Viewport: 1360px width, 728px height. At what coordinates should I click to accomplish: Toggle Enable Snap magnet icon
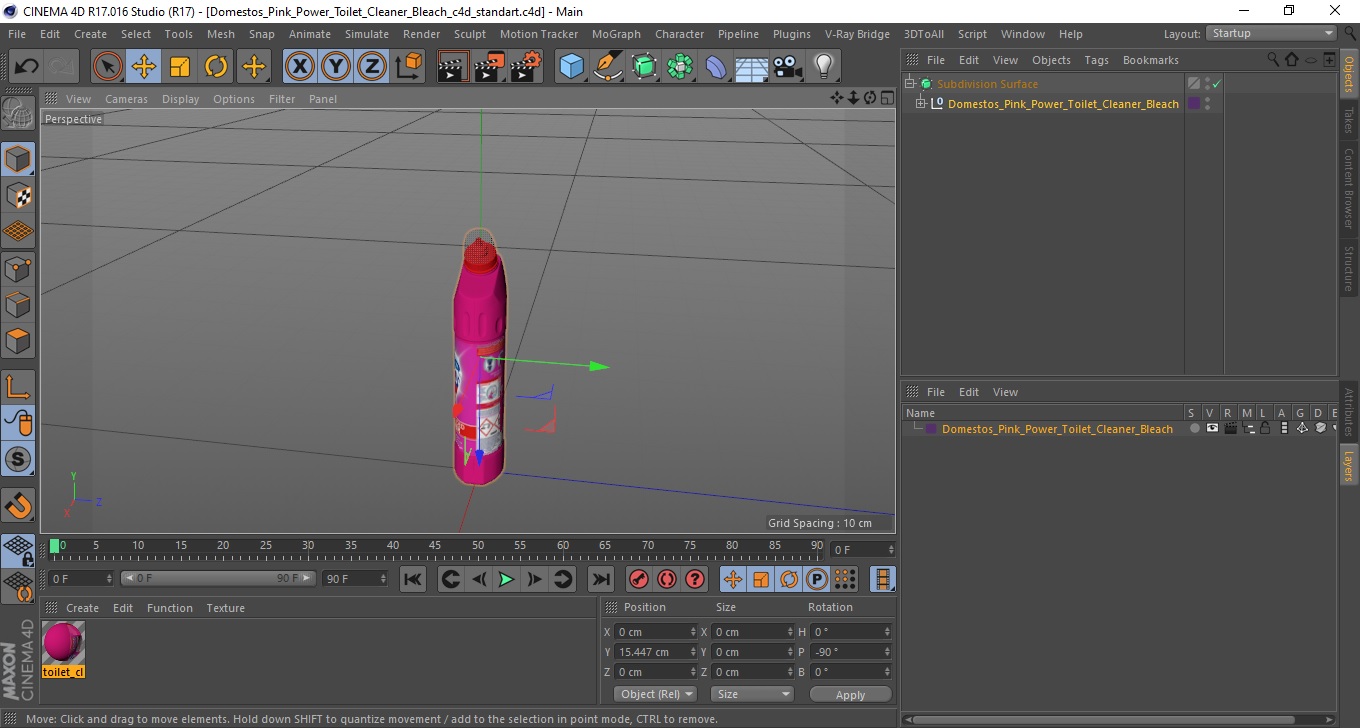(x=18, y=505)
